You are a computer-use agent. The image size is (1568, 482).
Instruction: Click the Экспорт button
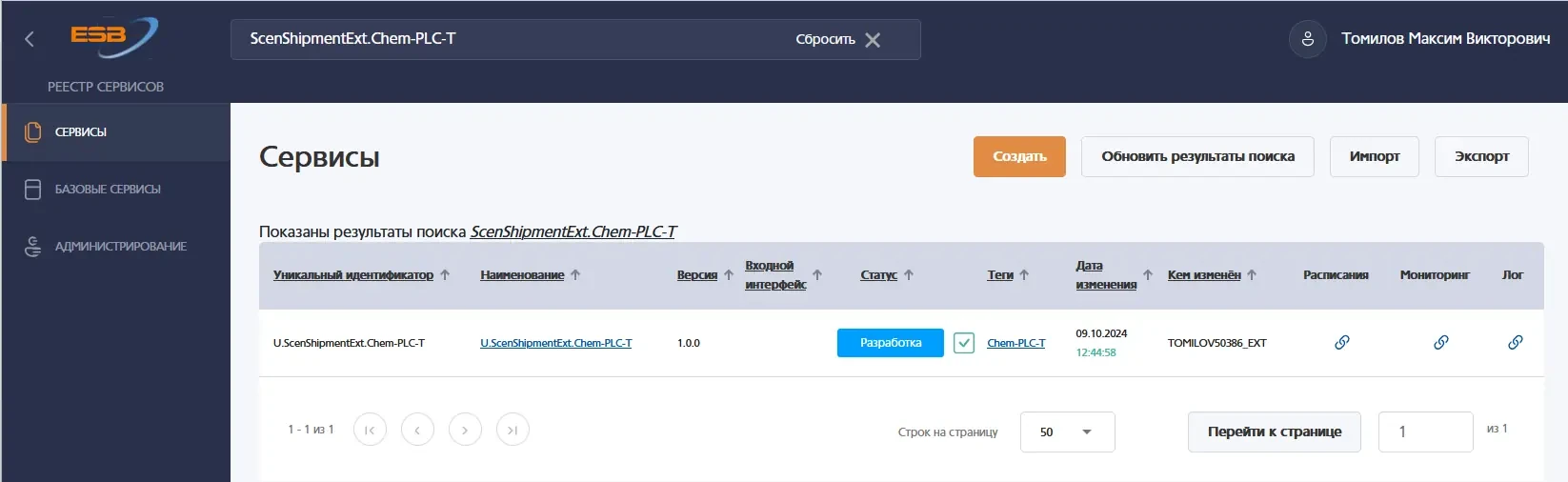point(1481,156)
